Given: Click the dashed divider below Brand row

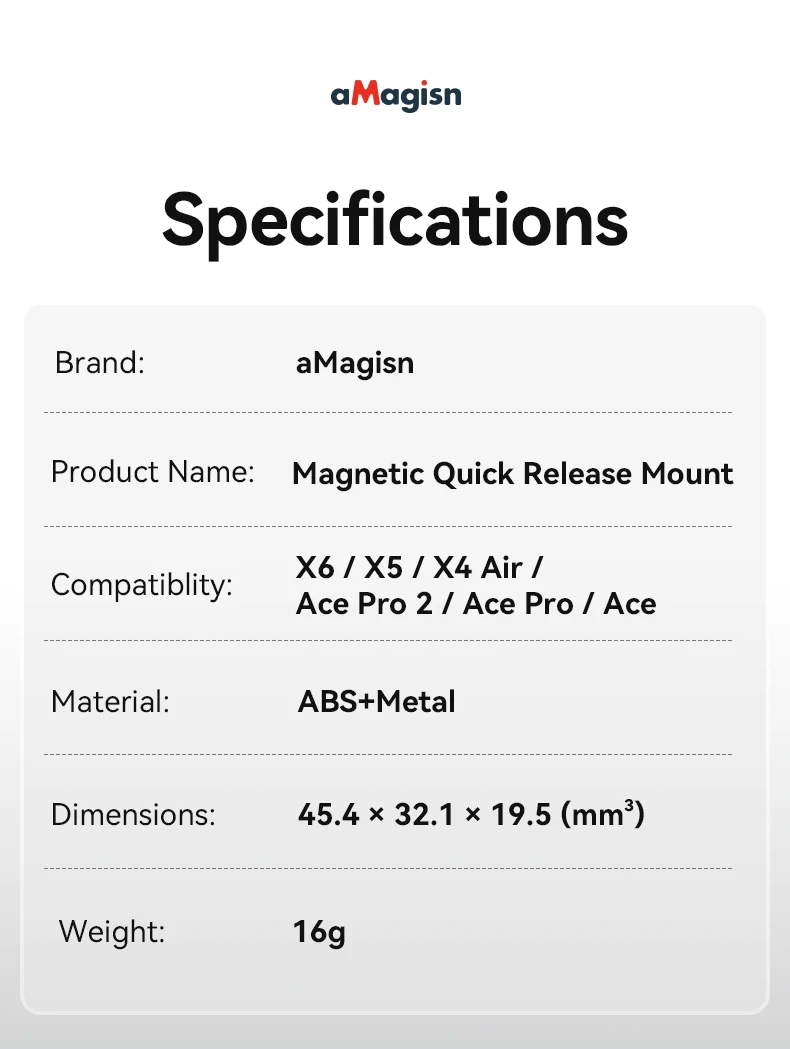Looking at the screenshot, I should pos(388,413).
